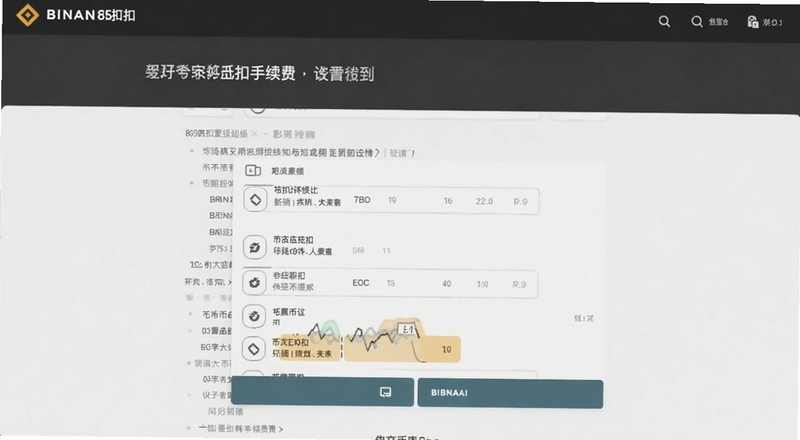This screenshot has height=440, width=800.
Task: Click the 048 value in the second row
Action: (x=358, y=251)
